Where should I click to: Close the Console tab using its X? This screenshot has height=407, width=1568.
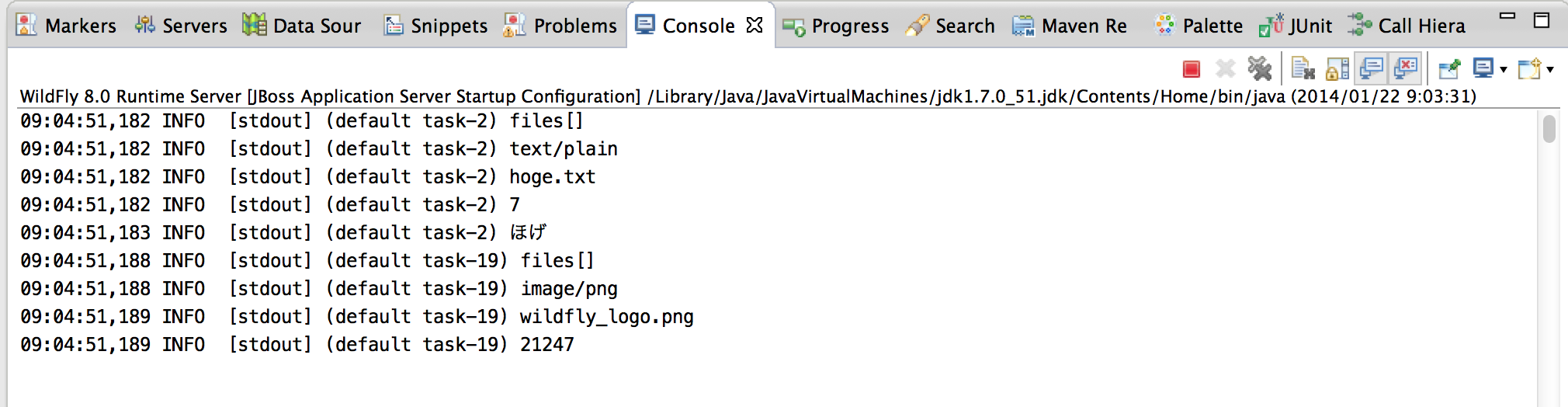pyautogui.click(x=755, y=25)
